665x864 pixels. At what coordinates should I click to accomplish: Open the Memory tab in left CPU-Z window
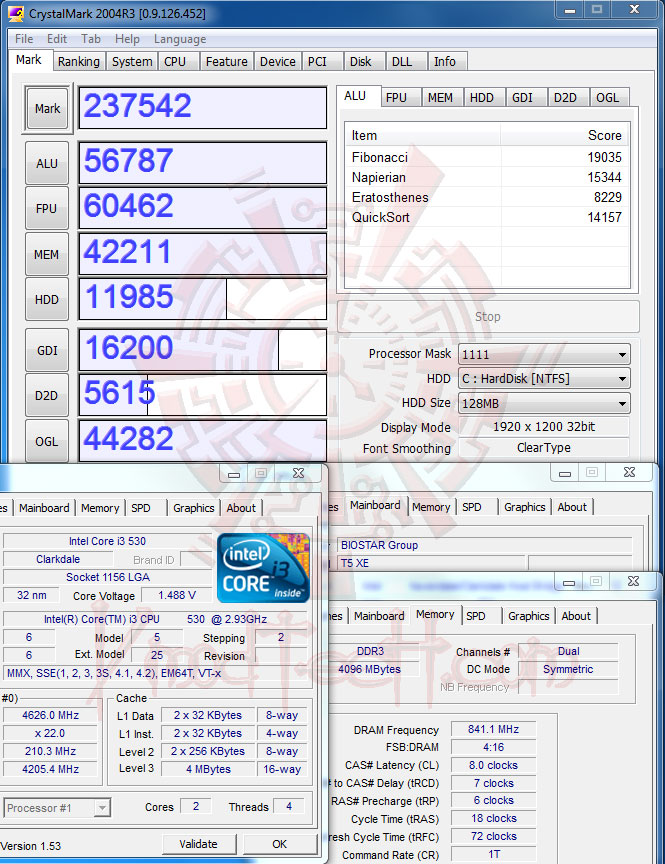[100, 507]
